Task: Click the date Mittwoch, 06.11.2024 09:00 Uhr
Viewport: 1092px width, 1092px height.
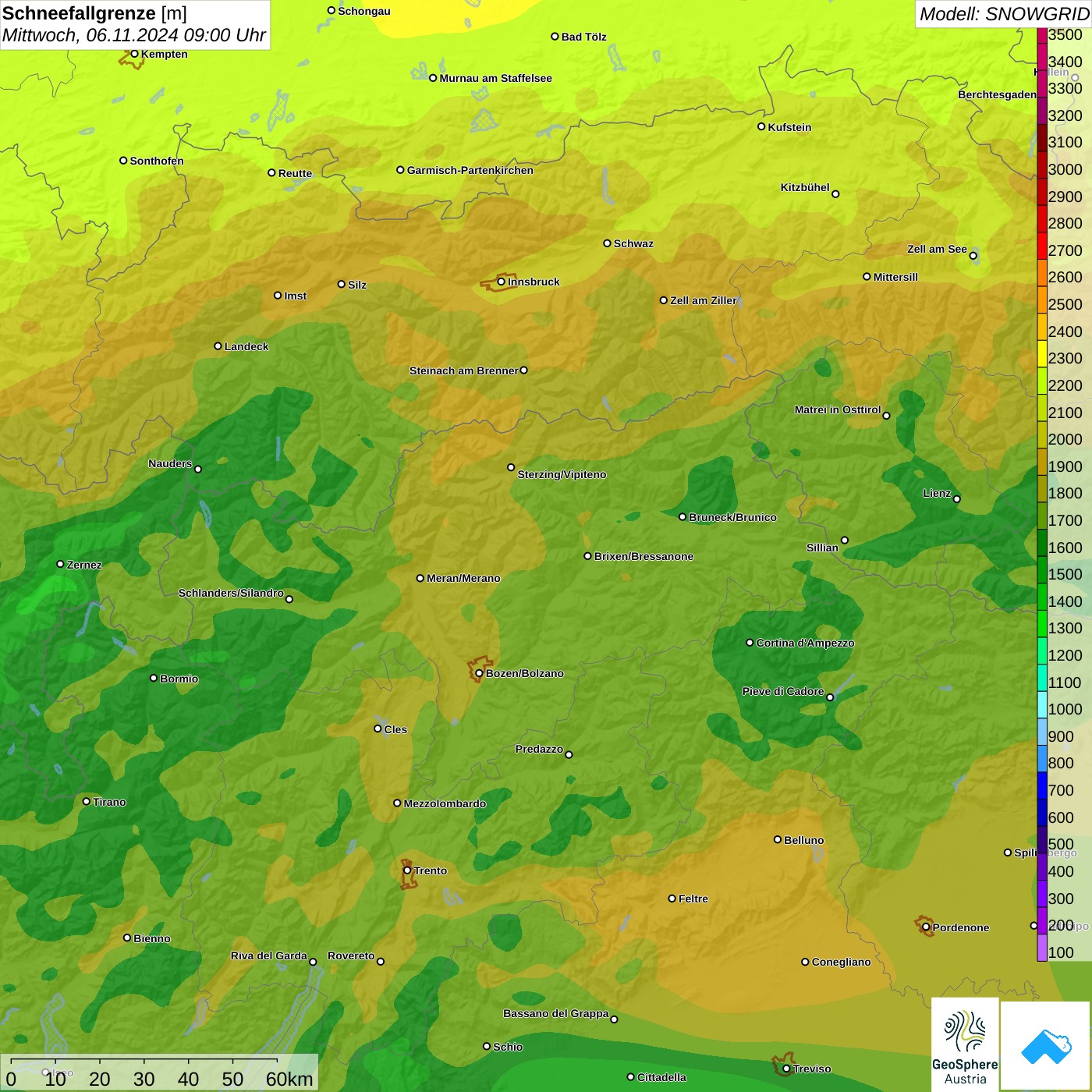Action: [x=134, y=36]
